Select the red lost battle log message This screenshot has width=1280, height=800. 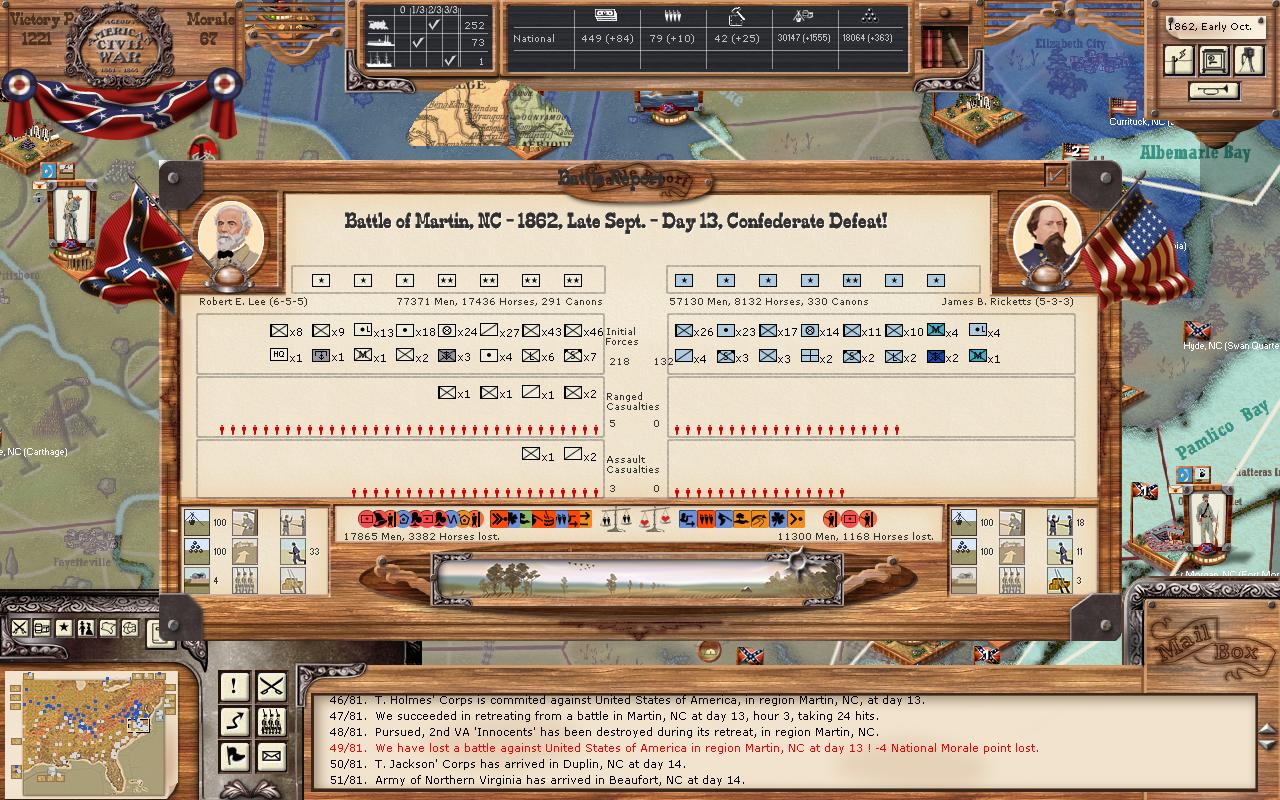click(x=706, y=748)
